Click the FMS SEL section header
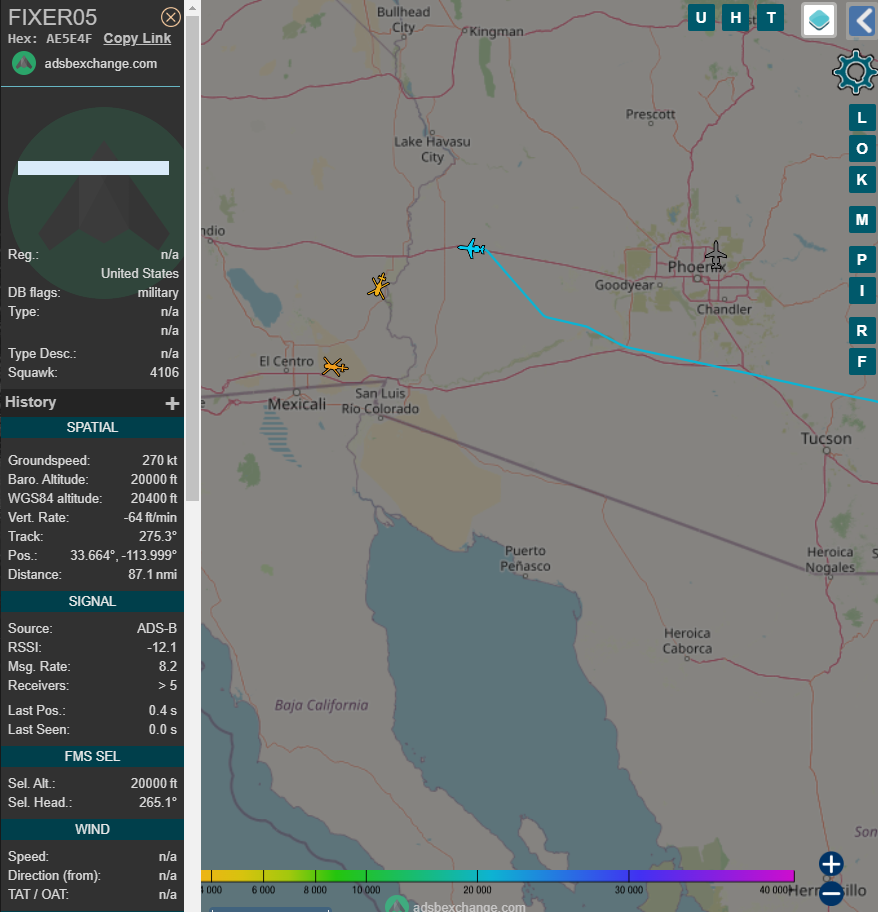 pyautogui.click(x=92, y=756)
